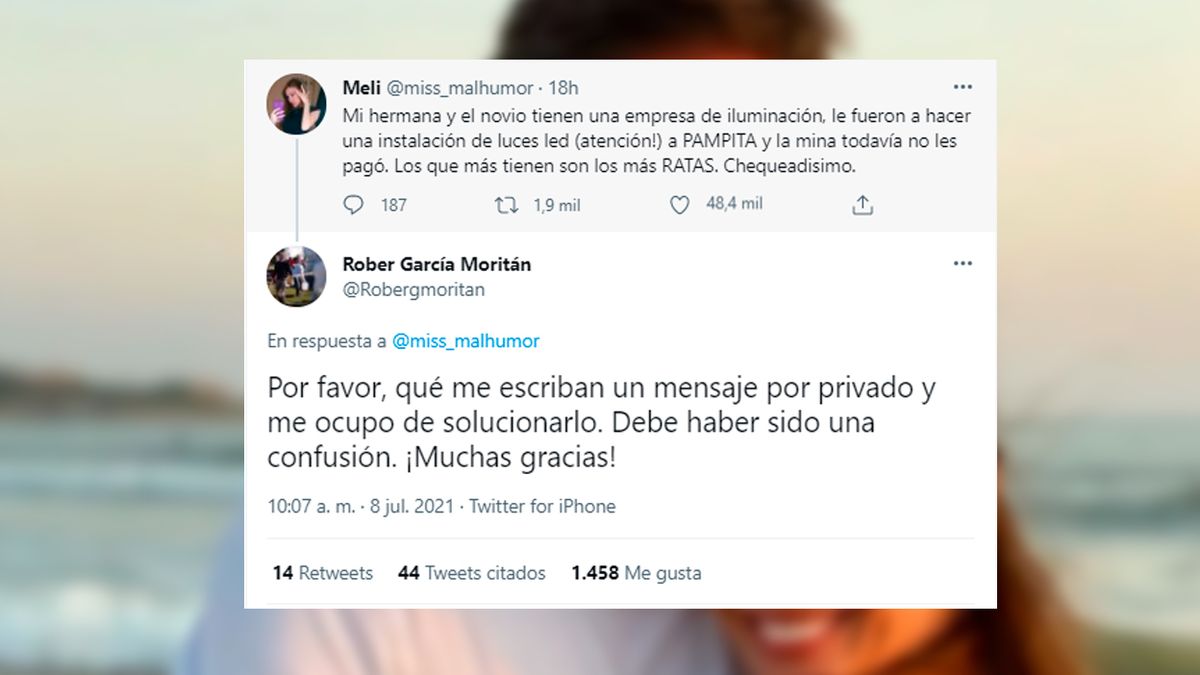Open Meli's profile via display name
This screenshot has height=675, width=1200.
[361, 88]
